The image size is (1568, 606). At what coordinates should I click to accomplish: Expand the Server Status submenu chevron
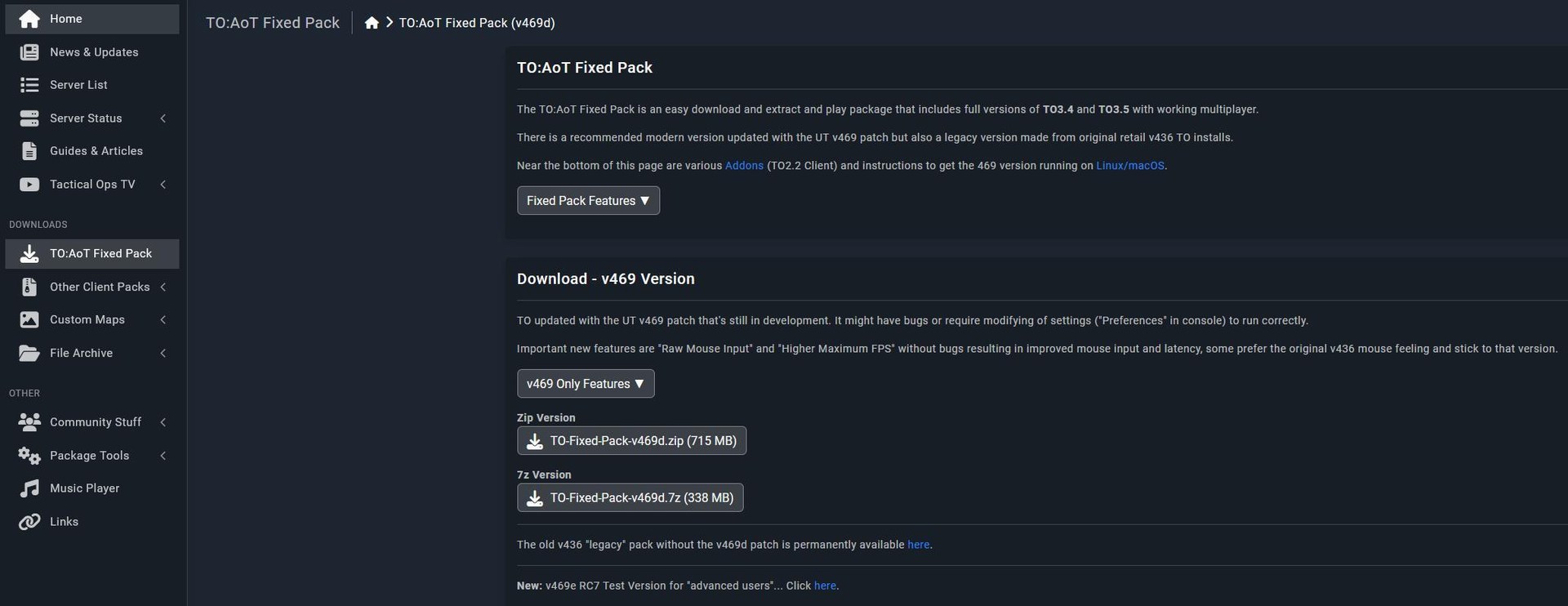tap(163, 118)
